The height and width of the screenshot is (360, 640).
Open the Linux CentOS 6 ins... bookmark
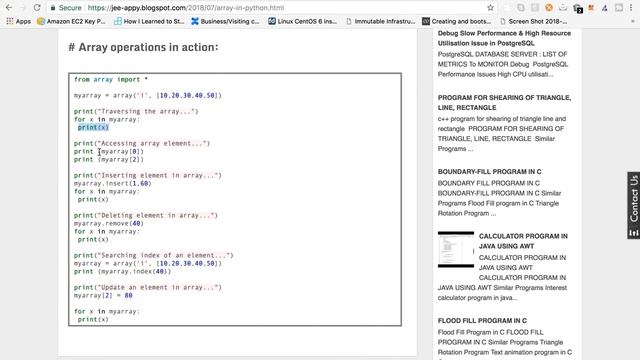(x=302, y=21)
